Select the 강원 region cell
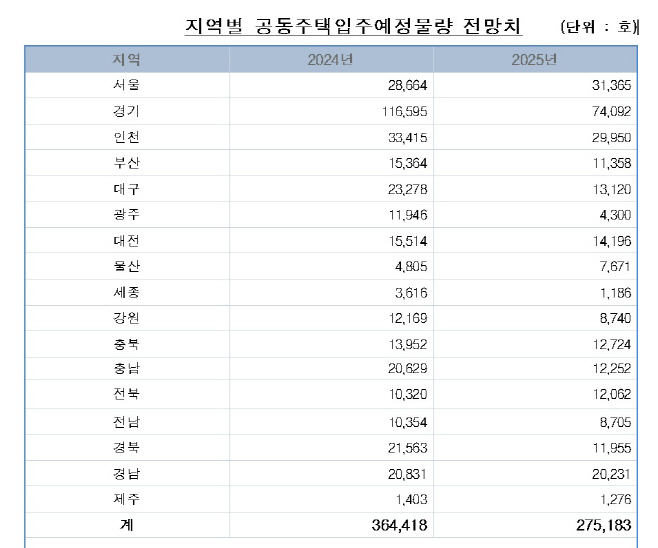This screenshot has width=658, height=548. point(126,318)
